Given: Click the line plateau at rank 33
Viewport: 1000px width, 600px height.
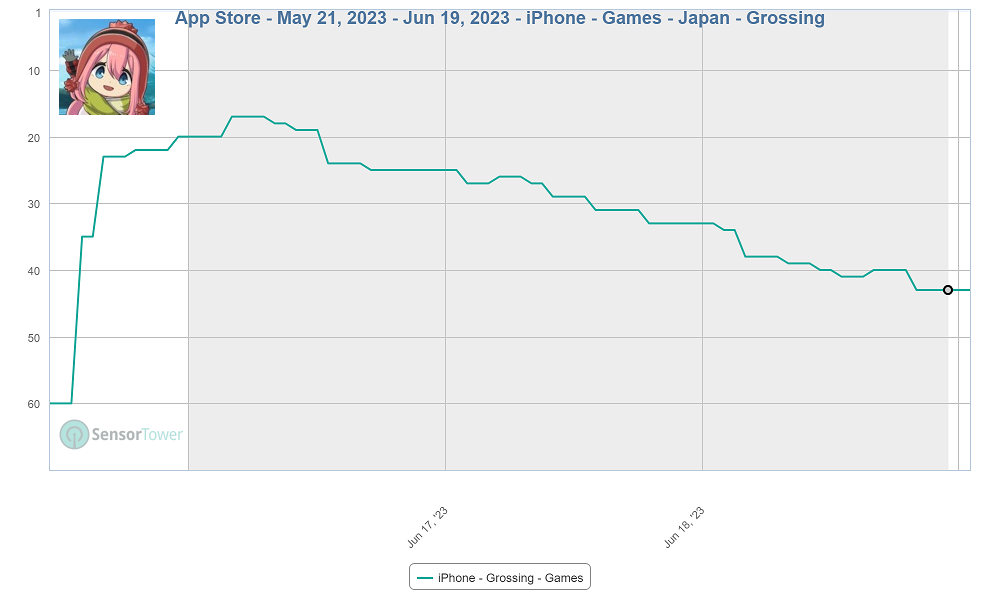Looking at the screenshot, I should pos(682,223).
